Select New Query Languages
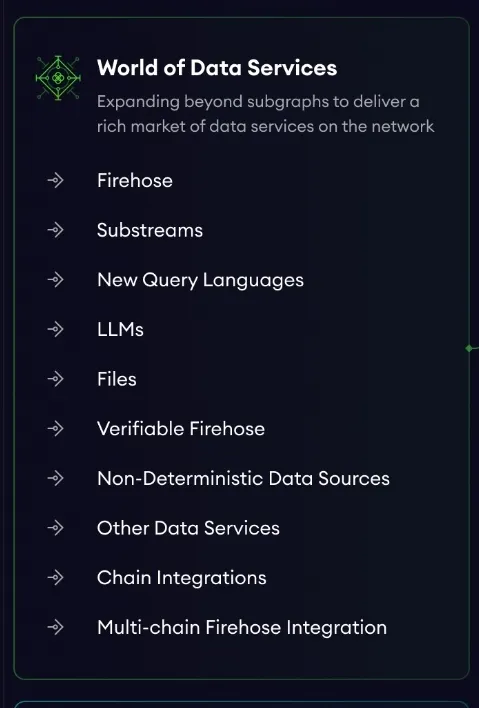Viewport: 479px width, 708px height. coord(200,280)
